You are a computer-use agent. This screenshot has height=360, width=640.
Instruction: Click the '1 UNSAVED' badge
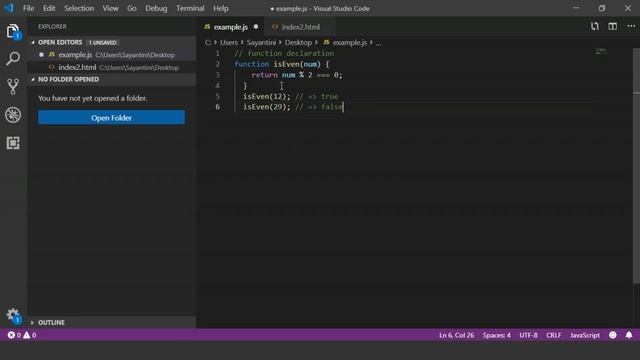[103, 42]
